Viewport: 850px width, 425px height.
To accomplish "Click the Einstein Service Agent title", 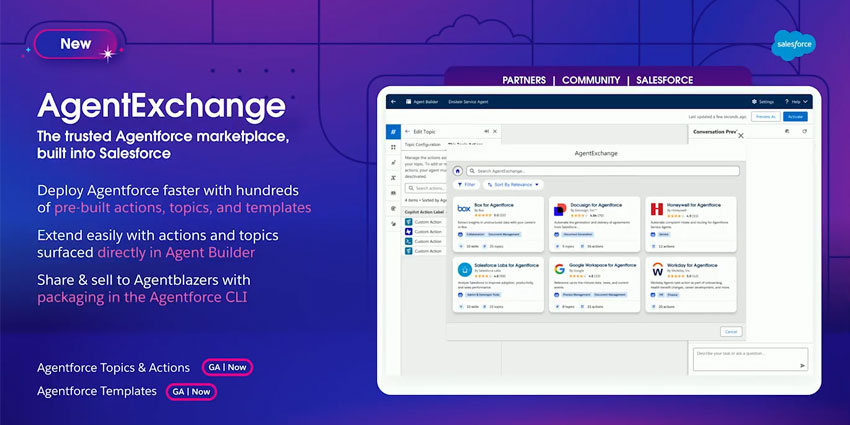I will point(468,101).
